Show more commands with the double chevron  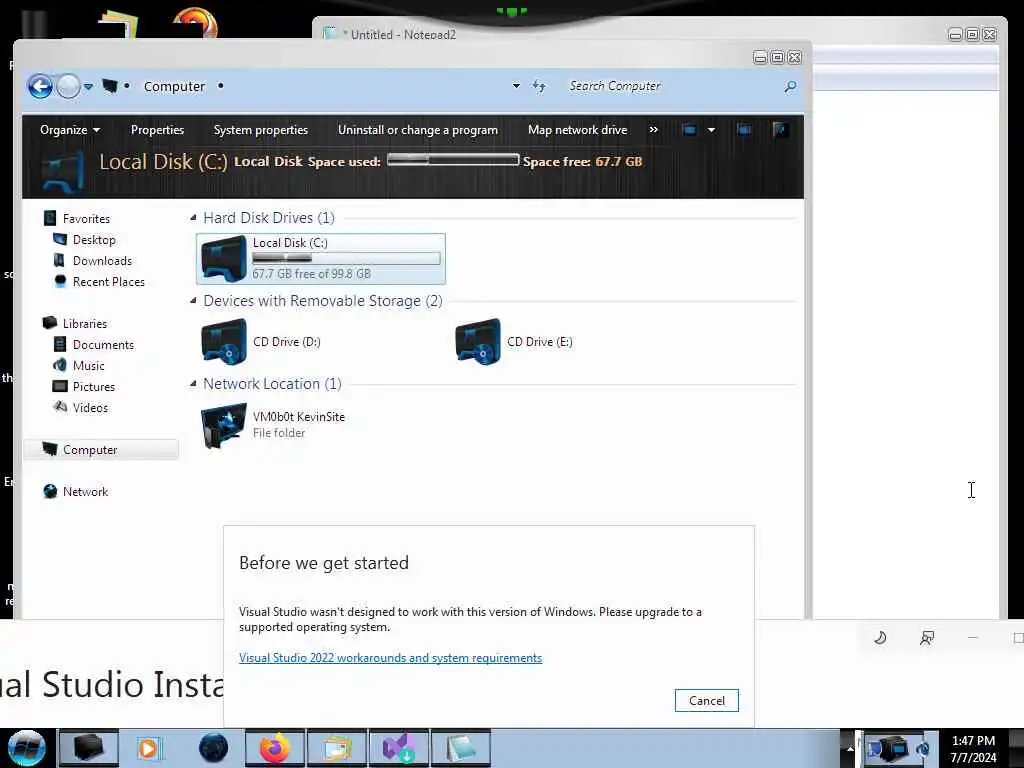click(x=653, y=130)
